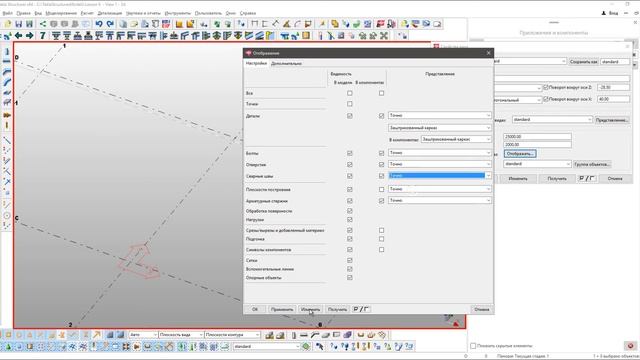Click the user login icon next to Вход
Viewport: 640px width, 360px height.
604,13
